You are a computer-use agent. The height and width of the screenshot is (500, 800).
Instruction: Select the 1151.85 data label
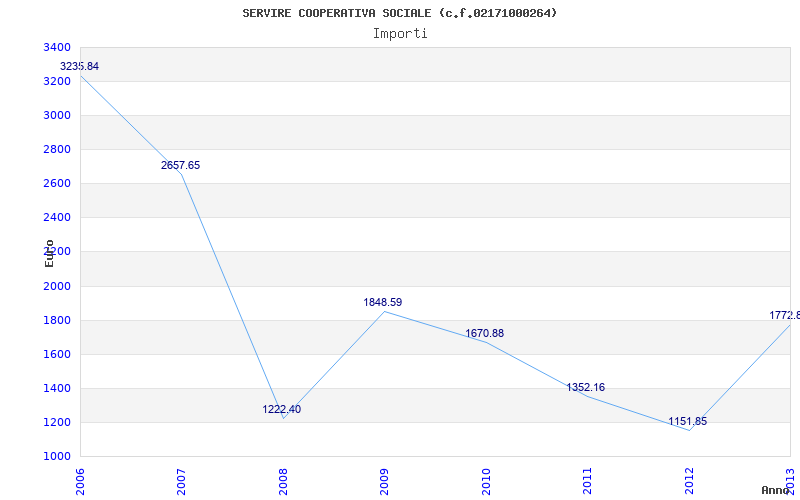point(688,421)
